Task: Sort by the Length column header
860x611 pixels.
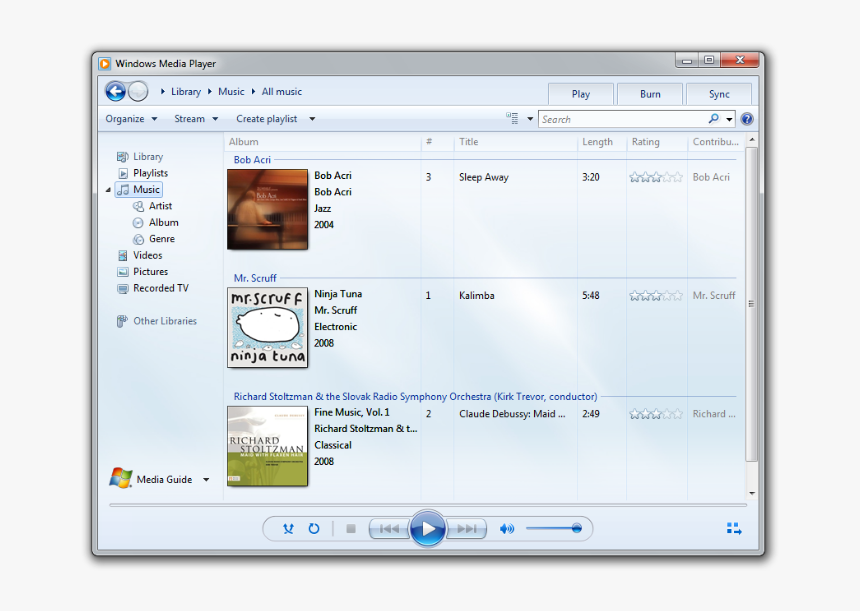Action: 602,142
